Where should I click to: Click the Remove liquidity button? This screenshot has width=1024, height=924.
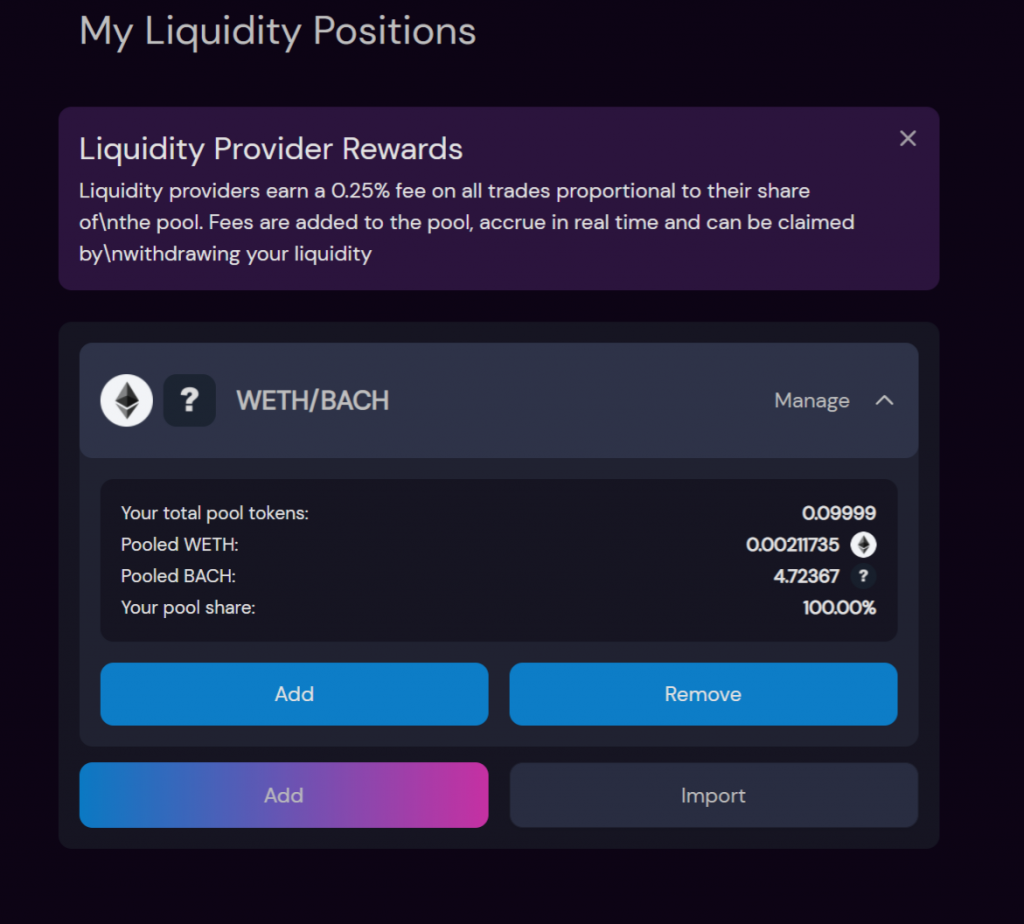703,694
